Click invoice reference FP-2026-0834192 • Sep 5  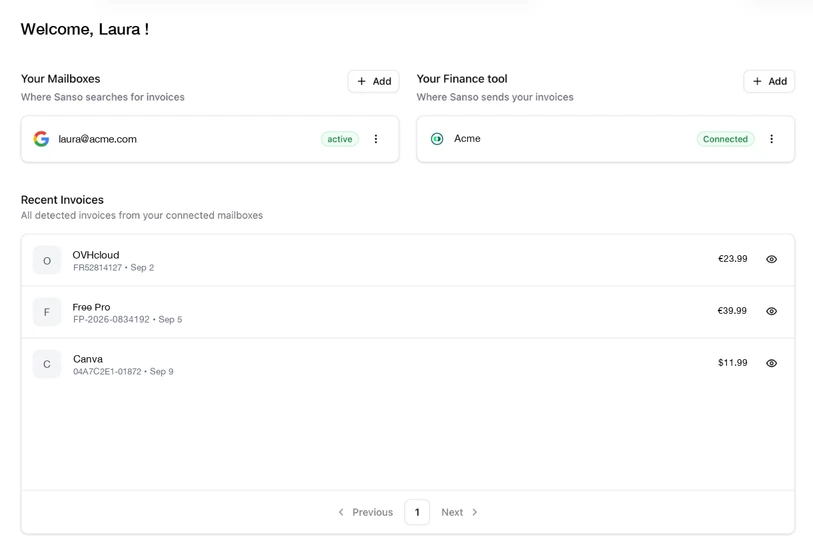(x=128, y=319)
